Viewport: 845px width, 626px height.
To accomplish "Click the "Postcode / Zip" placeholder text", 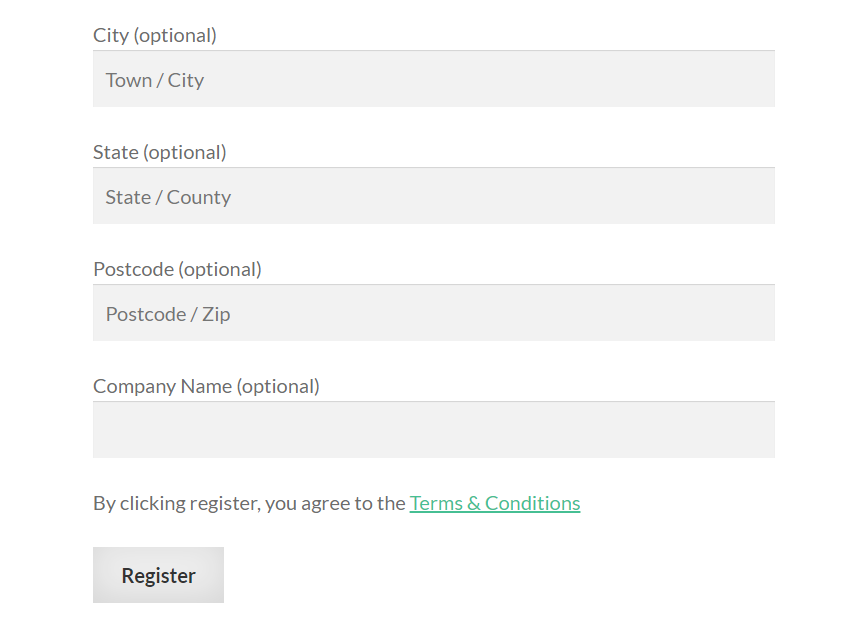I will point(168,314).
